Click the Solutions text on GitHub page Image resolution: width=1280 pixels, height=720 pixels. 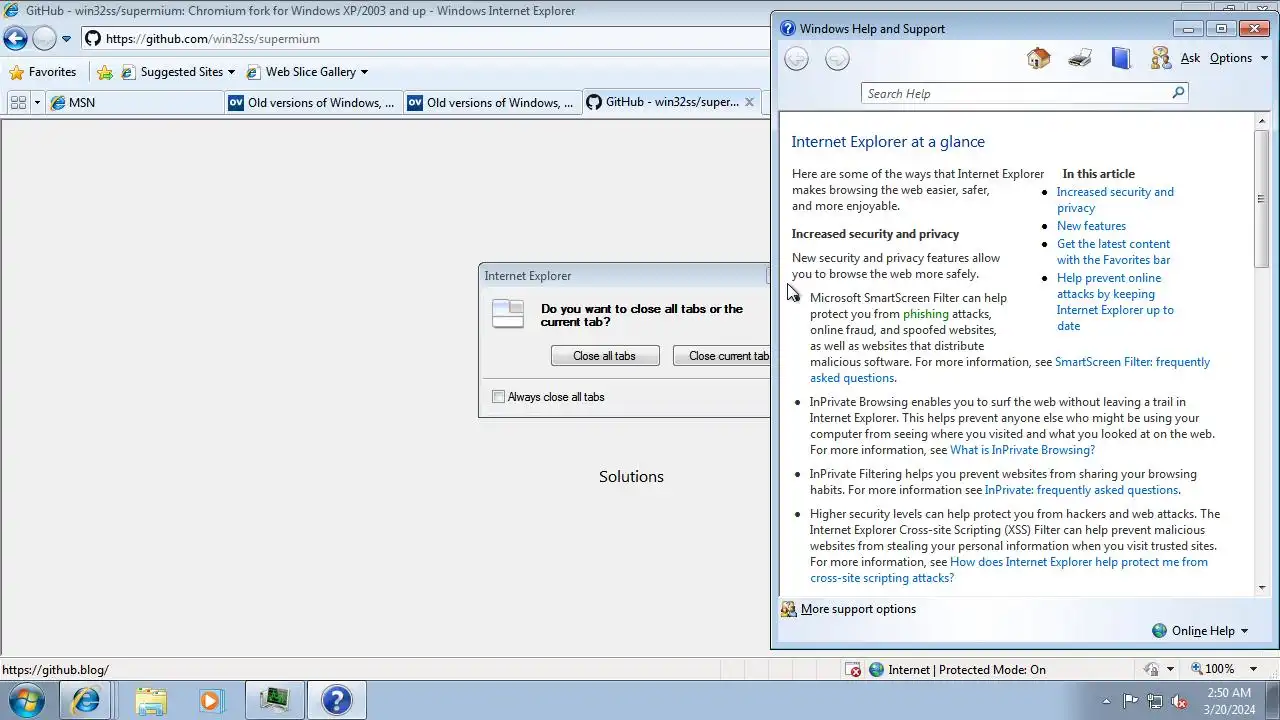631,477
